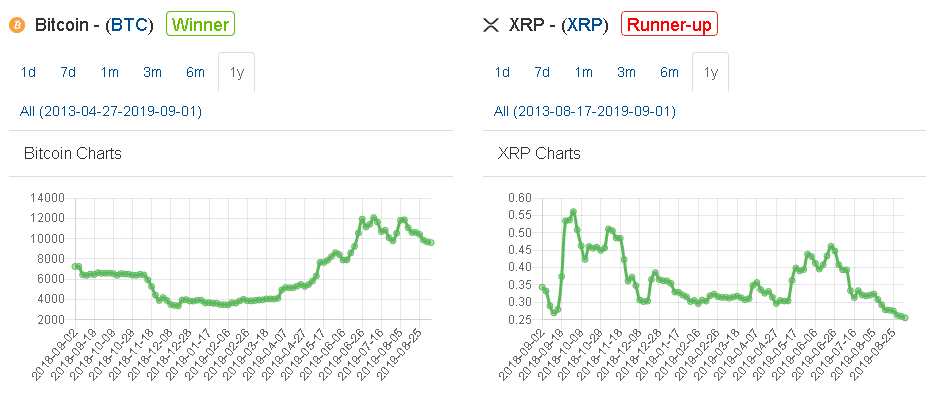Click the 0.25 label on XRP axis
This screenshot has width=926, height=394.
click(520, 320)
